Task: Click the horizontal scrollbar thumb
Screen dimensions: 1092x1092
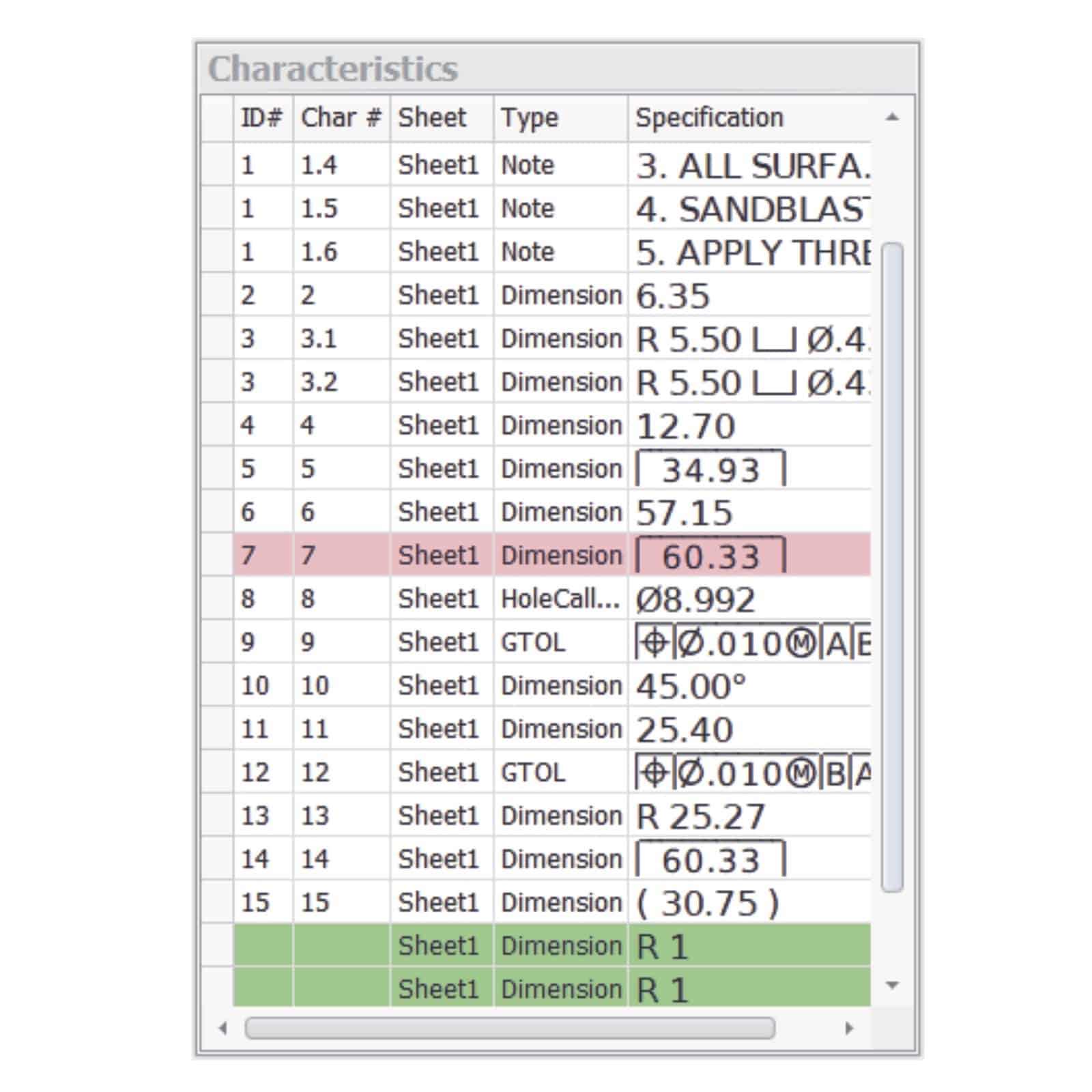Action: (509, 1028)
